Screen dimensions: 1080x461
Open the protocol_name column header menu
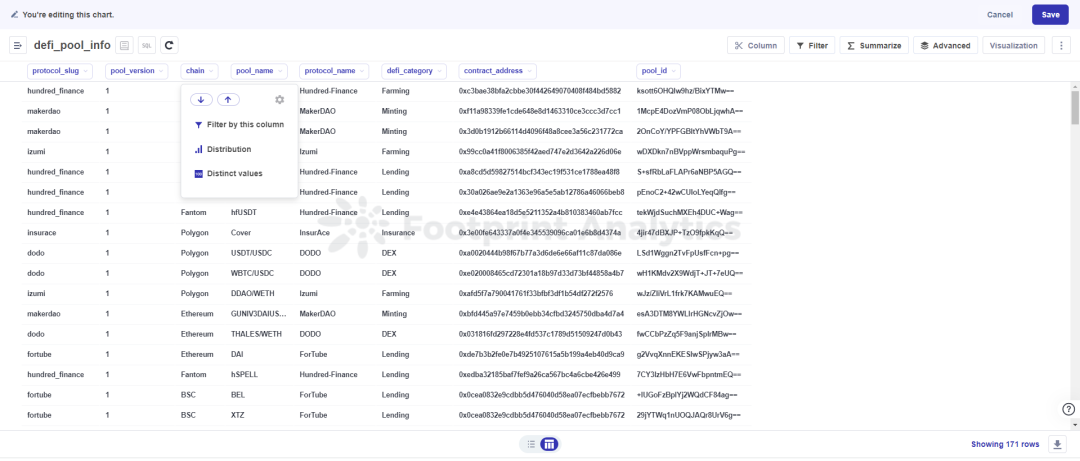(334, 70)
